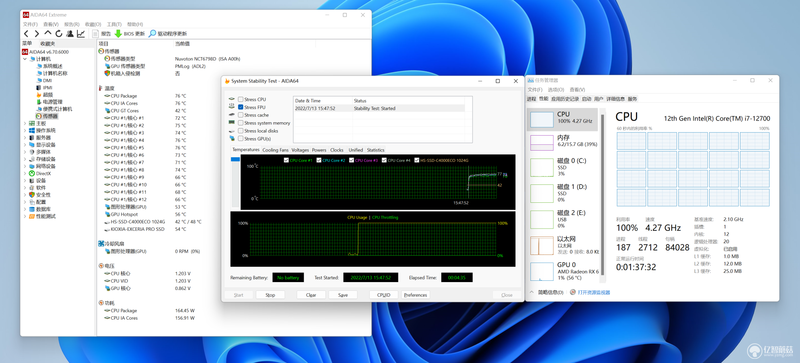The width and height of the screenshot is (800, 363).
Task: Click the Save button in stability test
Action: pyautogui.click(x=343, y=295)
